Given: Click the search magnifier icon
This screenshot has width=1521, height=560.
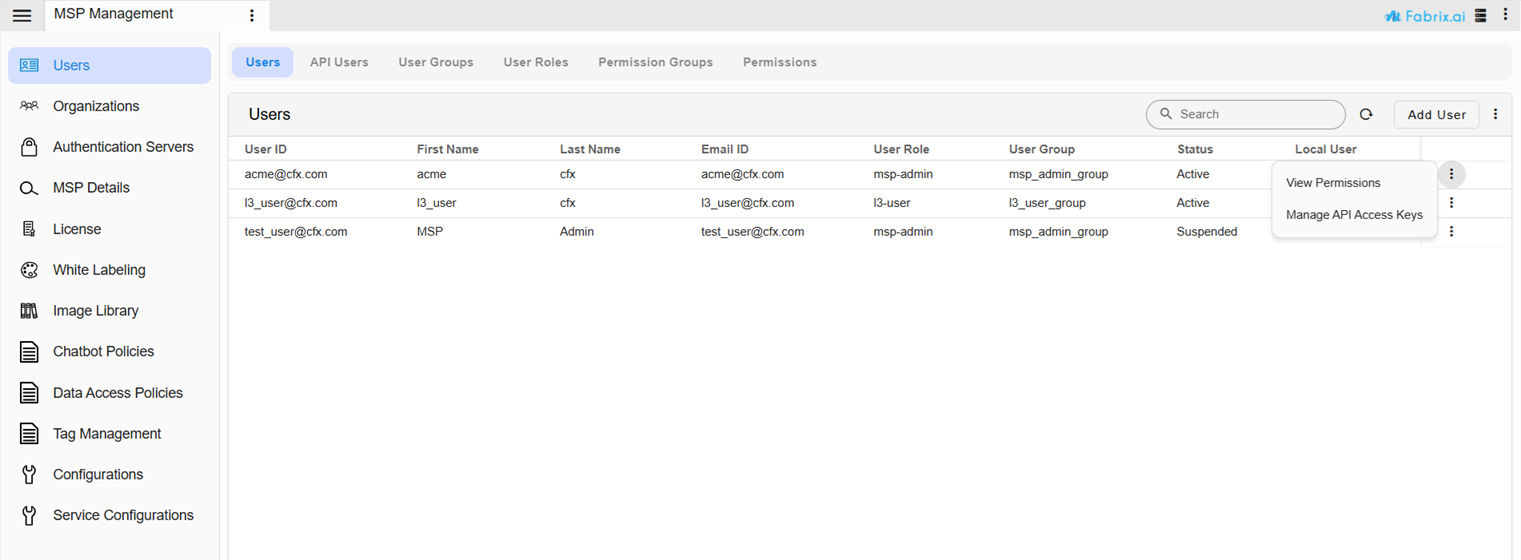Looking at the screenshot, I should click(1166, 114).
